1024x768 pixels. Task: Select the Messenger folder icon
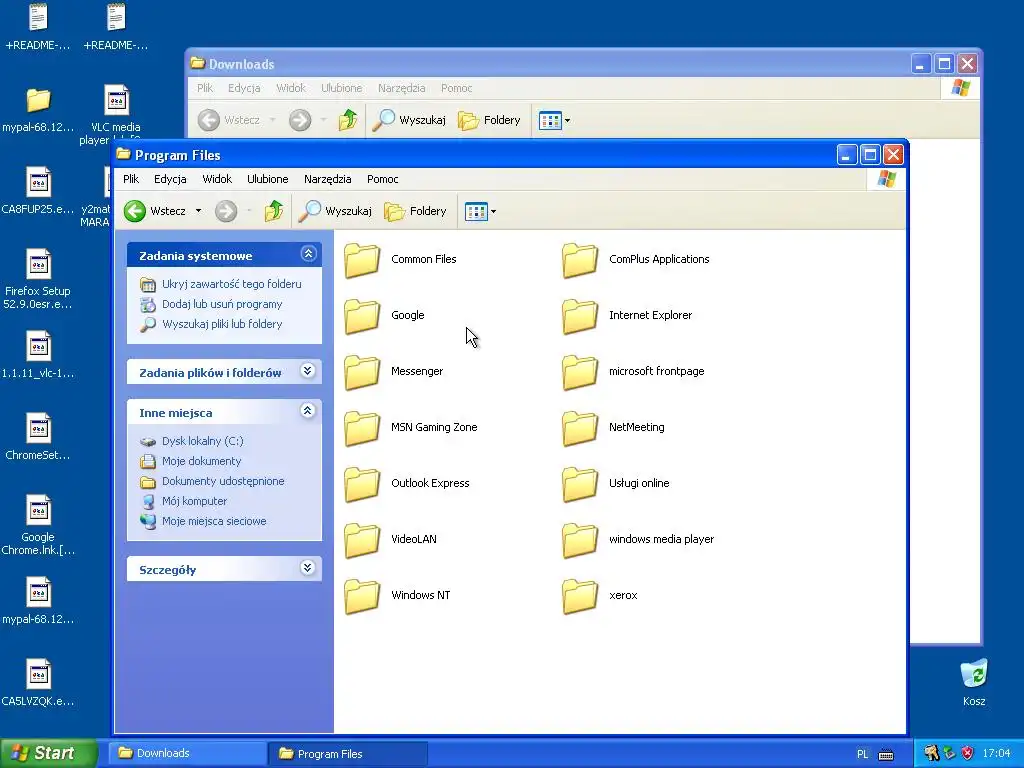pos(362,372)
